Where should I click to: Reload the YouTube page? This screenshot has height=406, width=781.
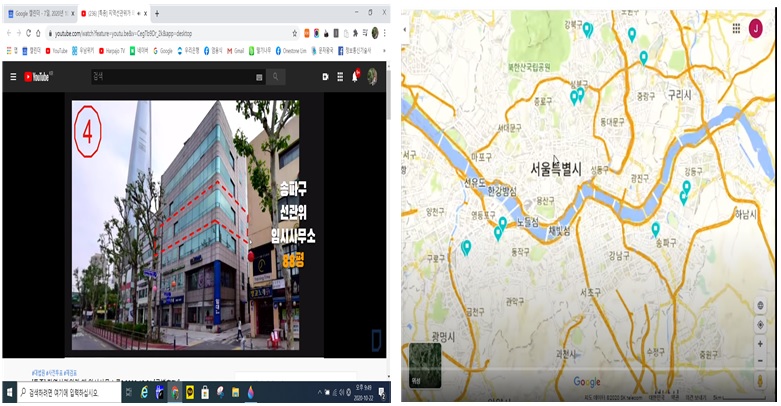point(28,33)
